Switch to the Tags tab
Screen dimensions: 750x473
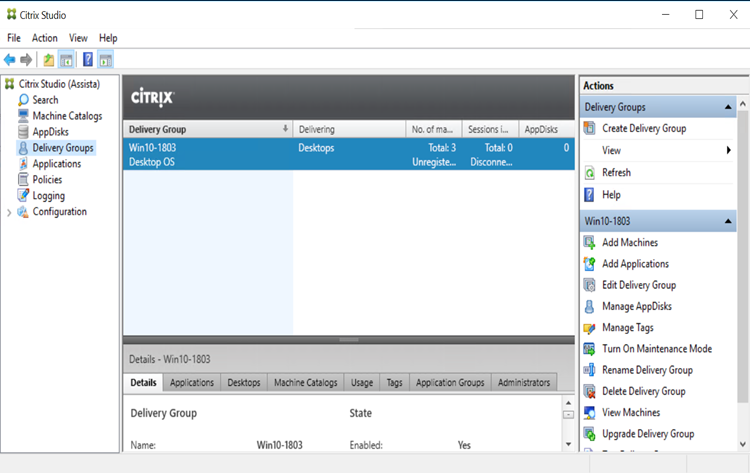pyautogui.click(x=395, y=383)
